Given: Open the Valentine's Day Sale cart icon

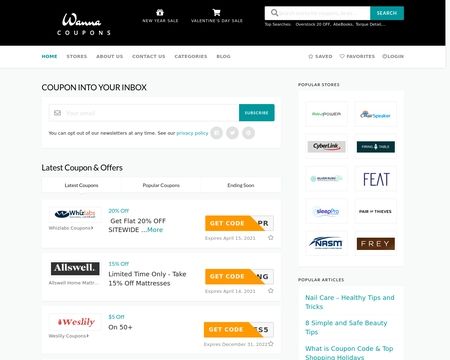Looking at the screenshot, I should (x=217, y=12).
